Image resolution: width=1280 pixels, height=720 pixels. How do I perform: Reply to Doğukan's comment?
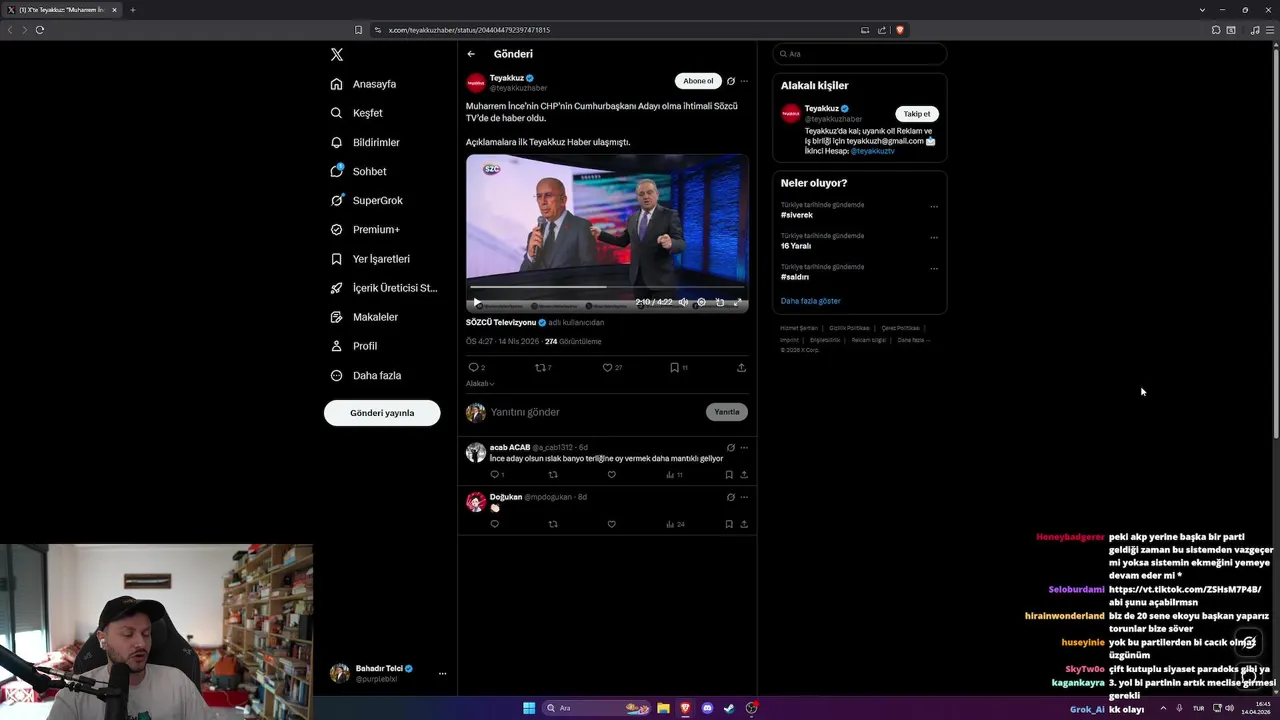[494, 524]
